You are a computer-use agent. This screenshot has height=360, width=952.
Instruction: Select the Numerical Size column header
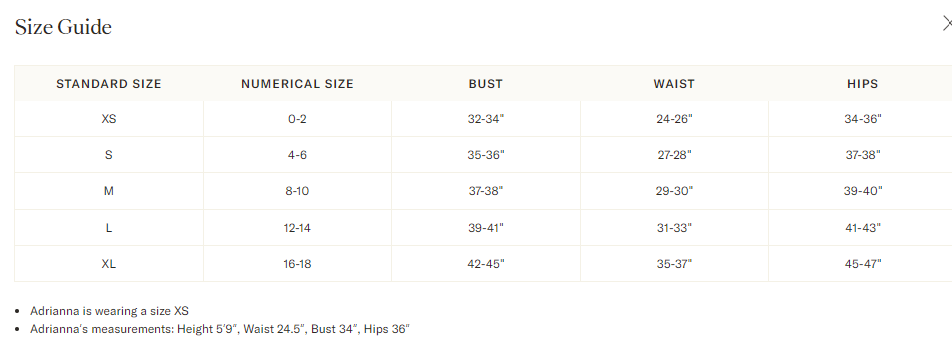click(x=297, y=84)
